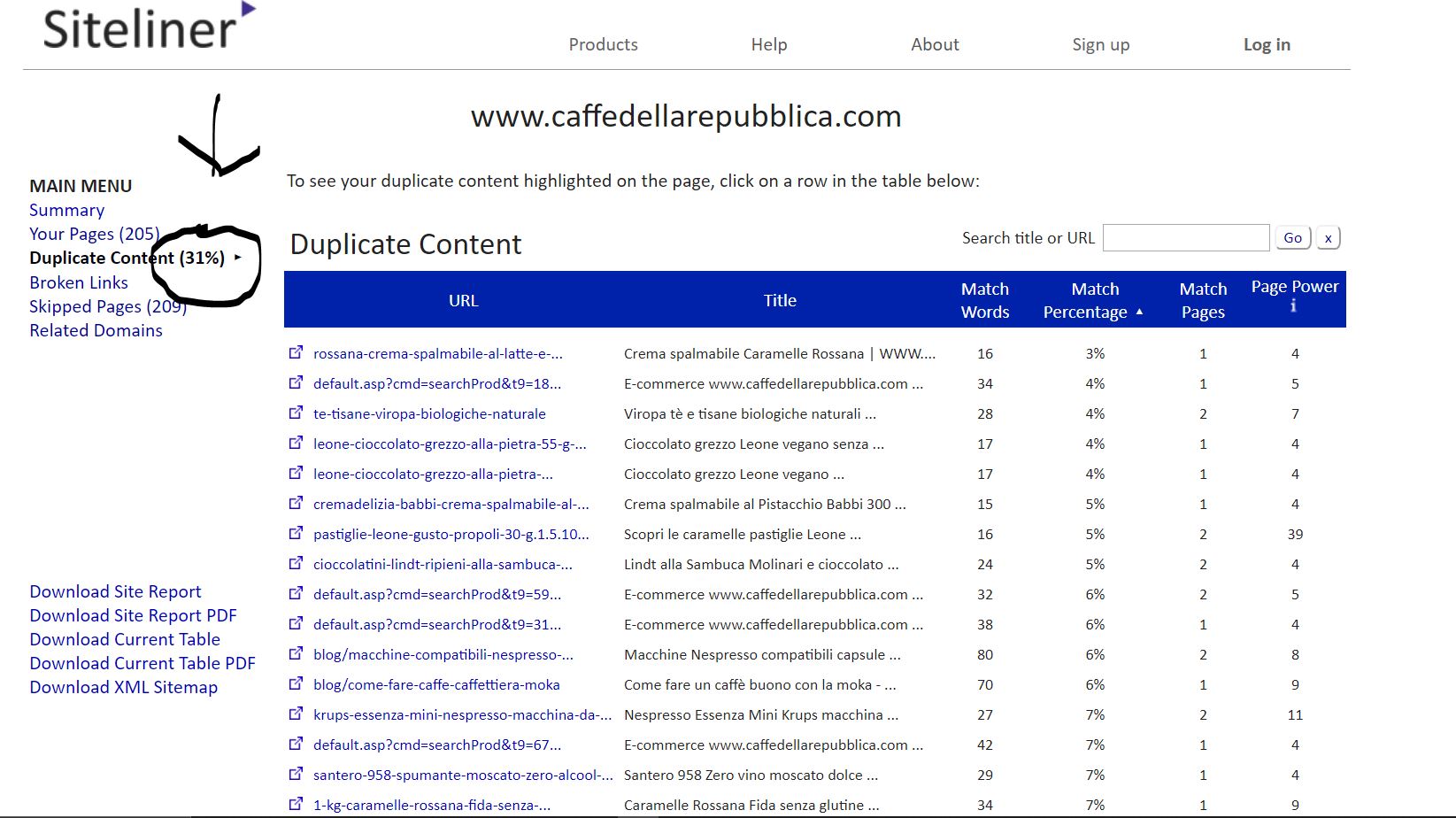Viewport: 1456px width, 818px height.
Task: Open 1-kg-caramelle-rossana-fida-senza URL link
Action: point(432,805)
